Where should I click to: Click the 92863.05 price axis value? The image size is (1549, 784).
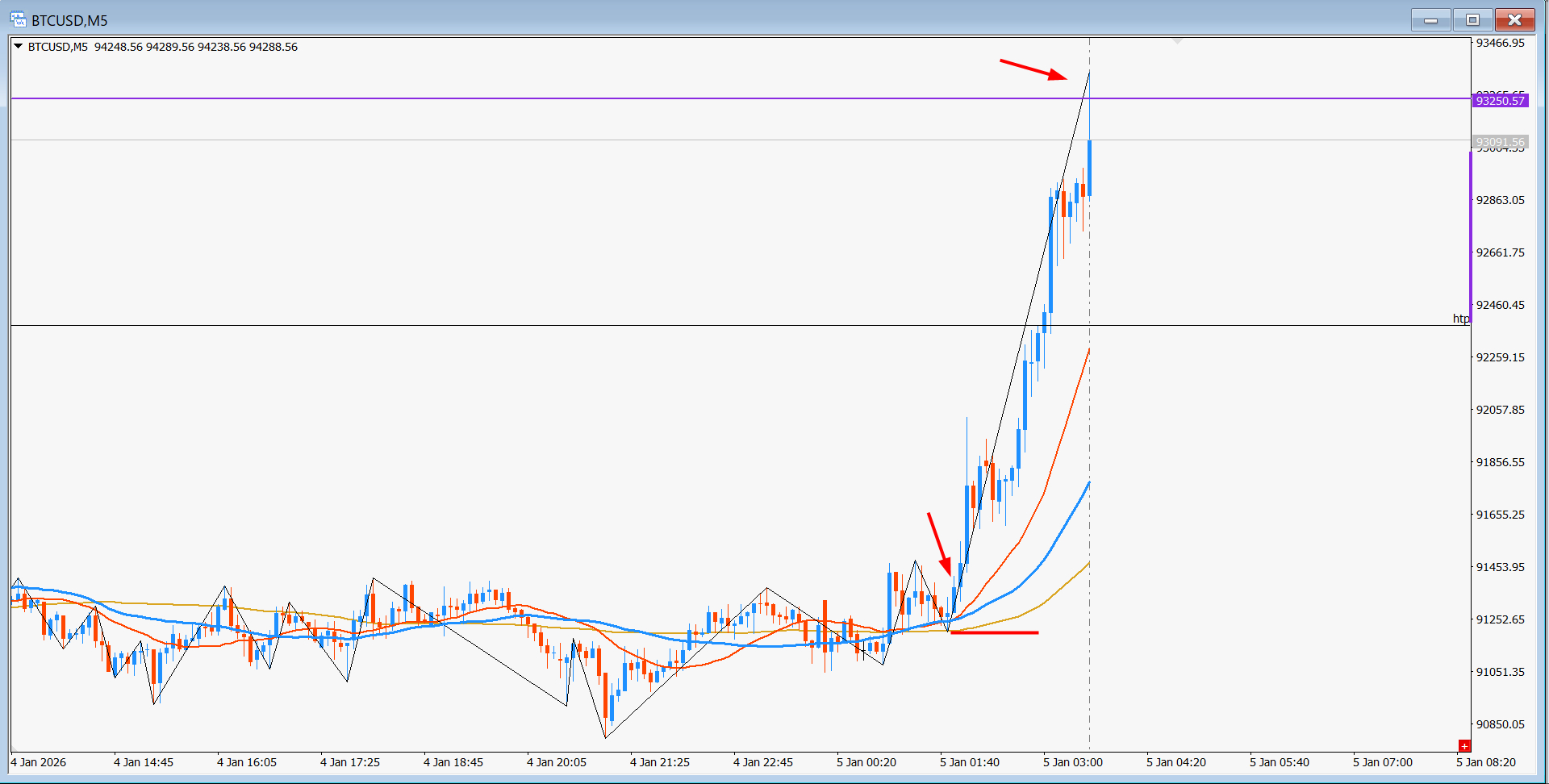(x=1501, y=200)
